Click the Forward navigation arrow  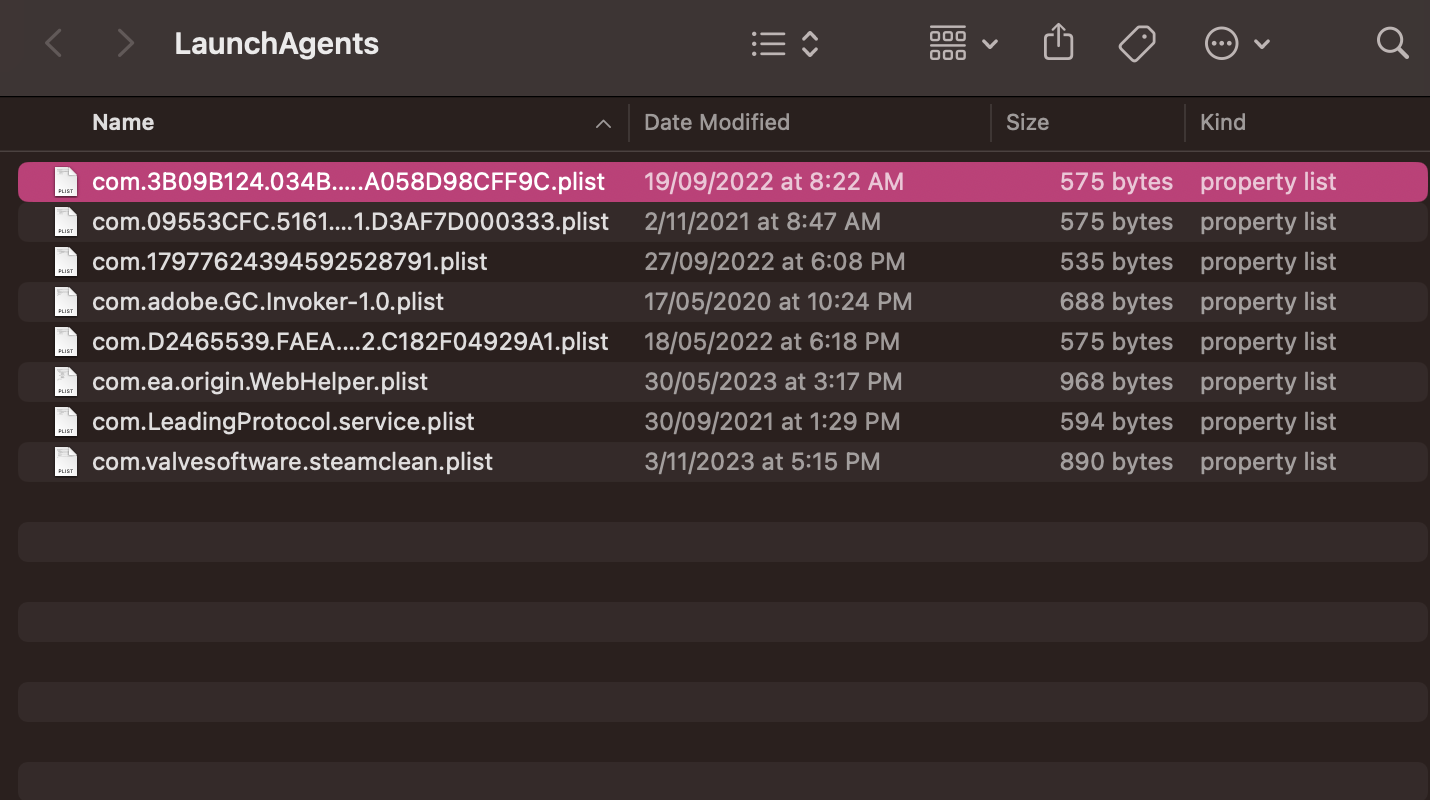tap(124, 42)
